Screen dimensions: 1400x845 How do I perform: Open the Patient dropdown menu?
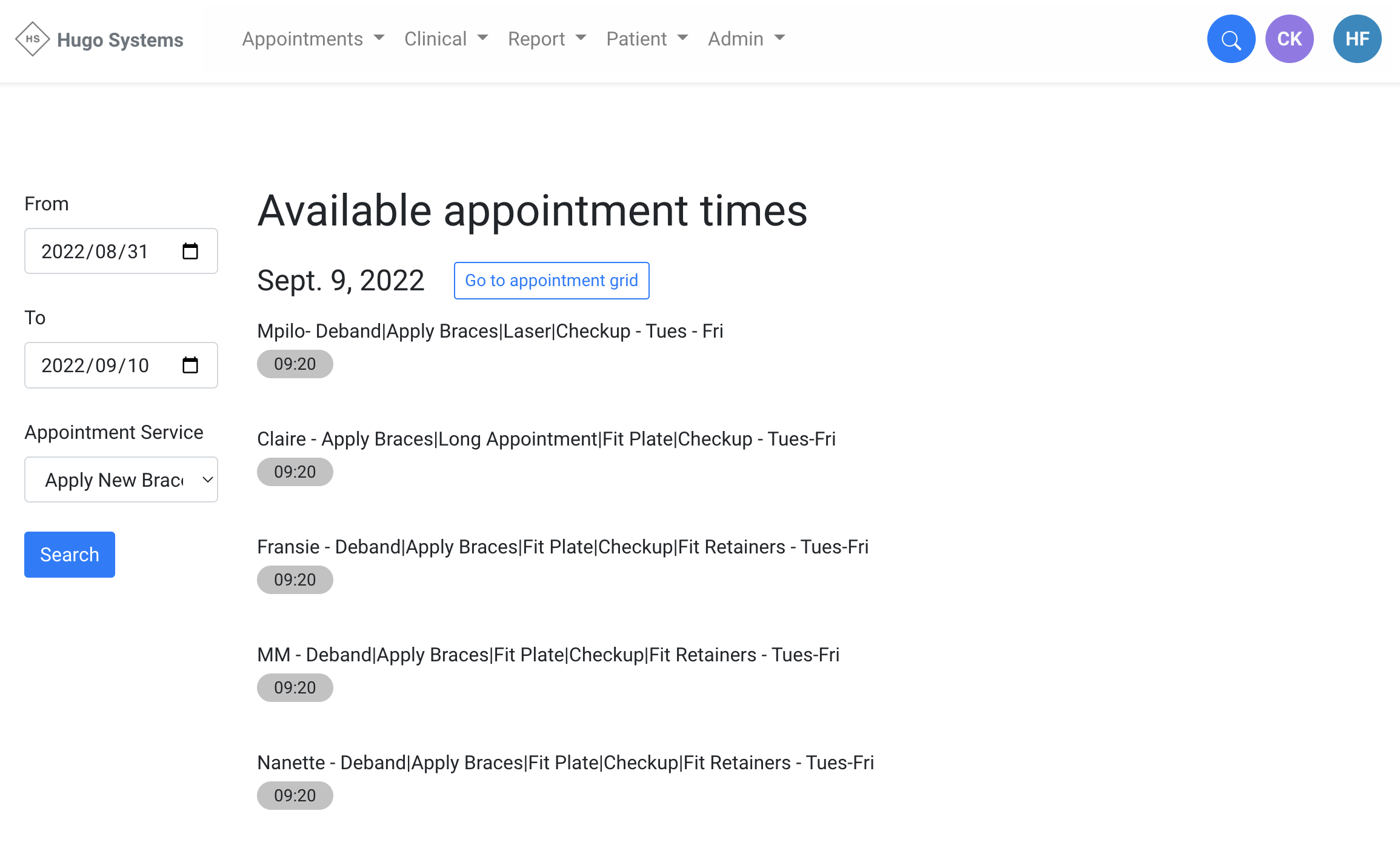[647, 39]
